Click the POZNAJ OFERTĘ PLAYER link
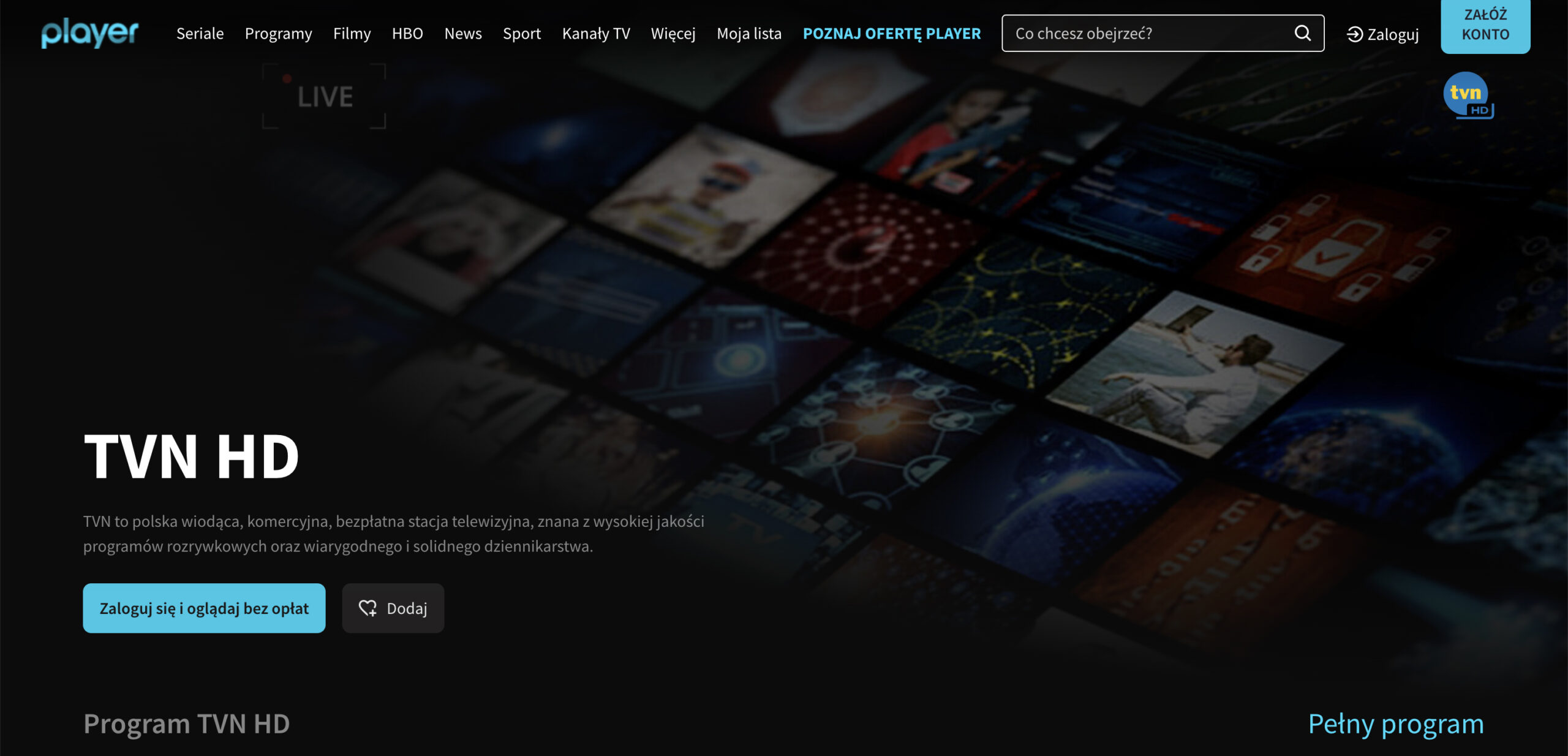1568x756 pixels. (x=891, y=34)
